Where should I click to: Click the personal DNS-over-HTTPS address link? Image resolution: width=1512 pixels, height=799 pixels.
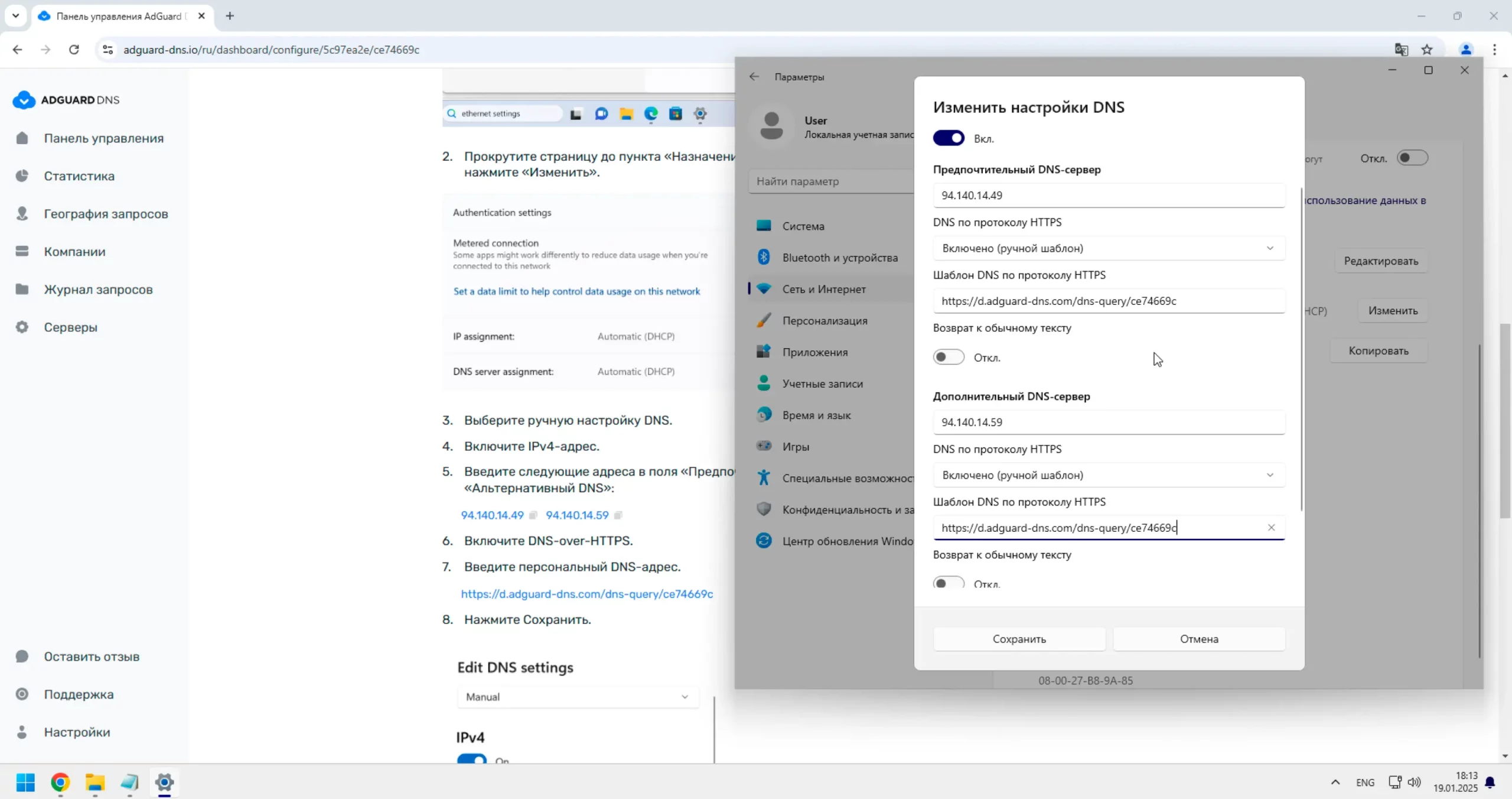(x=586, y=594)
